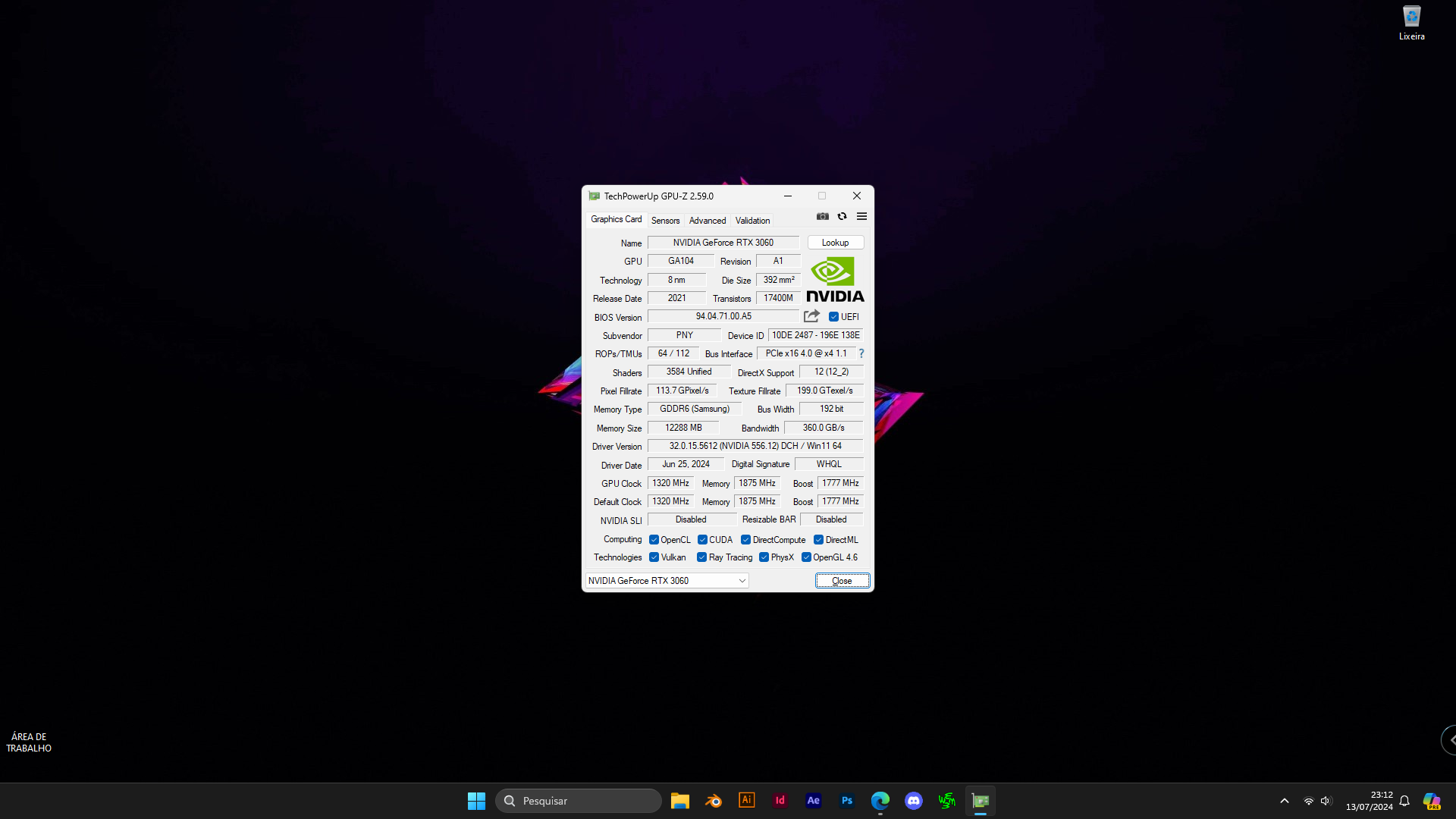
Task: Click the GPU name field NVIDIA GeForce RTX 3060
Action: tap(723, 243)
